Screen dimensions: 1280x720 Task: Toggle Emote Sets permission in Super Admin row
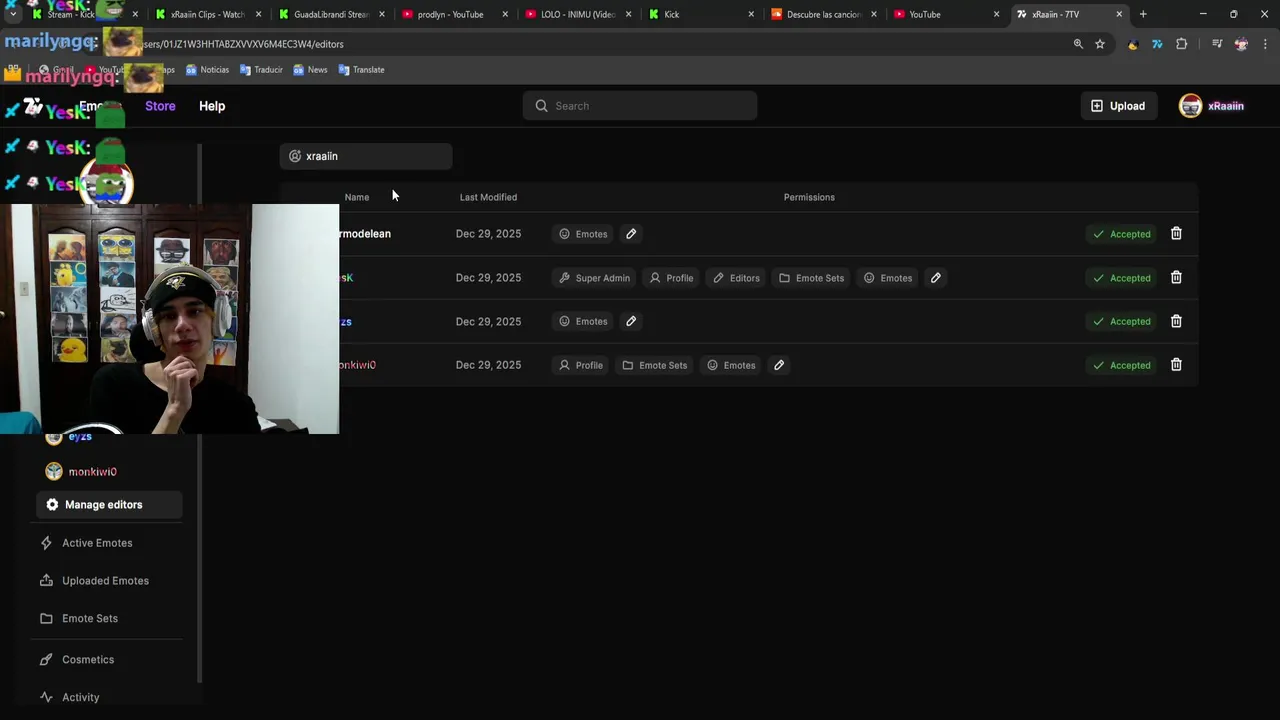tap(811, 278)
